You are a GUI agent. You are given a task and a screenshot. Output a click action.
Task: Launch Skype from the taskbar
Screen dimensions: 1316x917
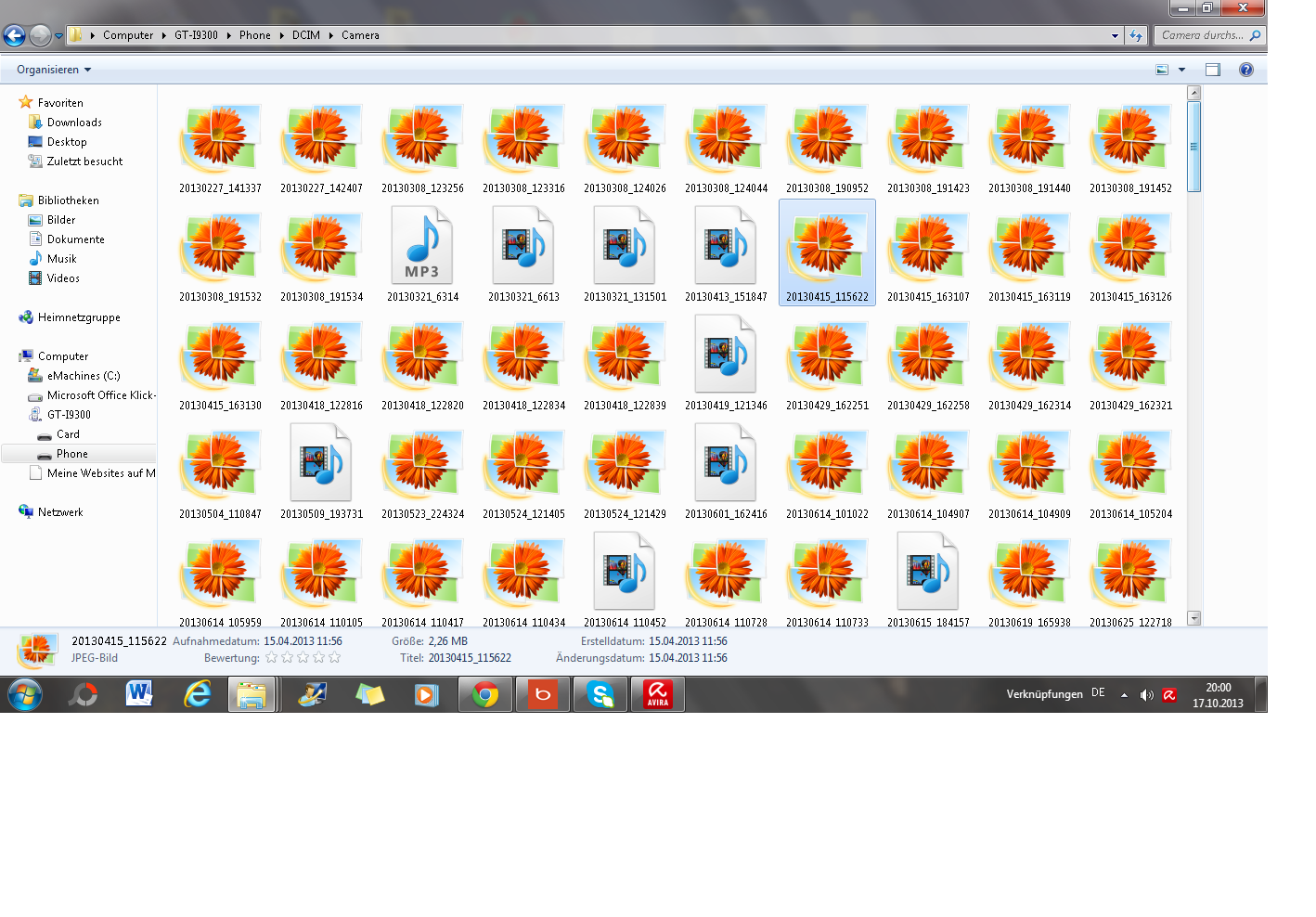[x=600, y=694]
